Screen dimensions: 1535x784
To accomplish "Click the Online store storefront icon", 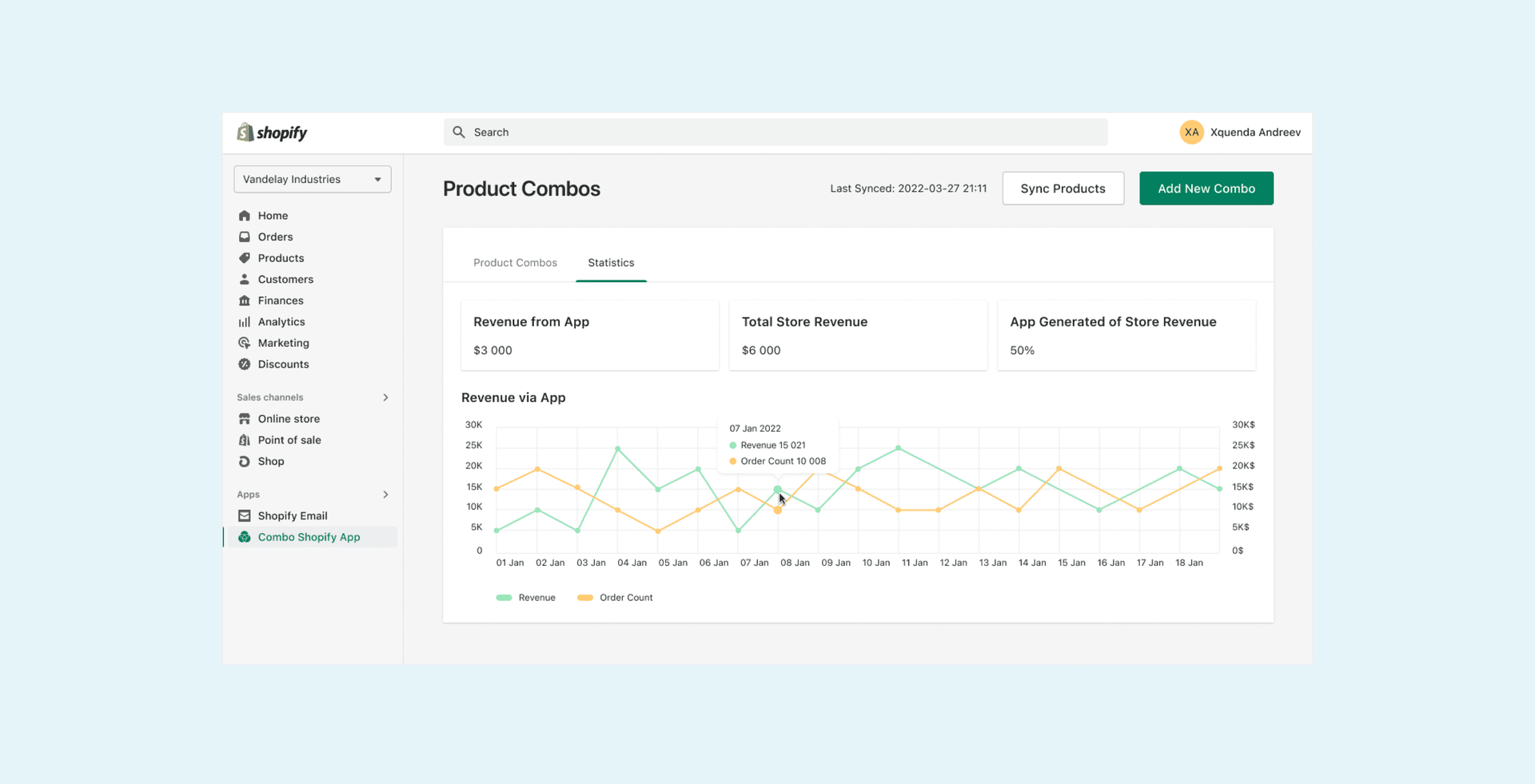I will (245, 419).
